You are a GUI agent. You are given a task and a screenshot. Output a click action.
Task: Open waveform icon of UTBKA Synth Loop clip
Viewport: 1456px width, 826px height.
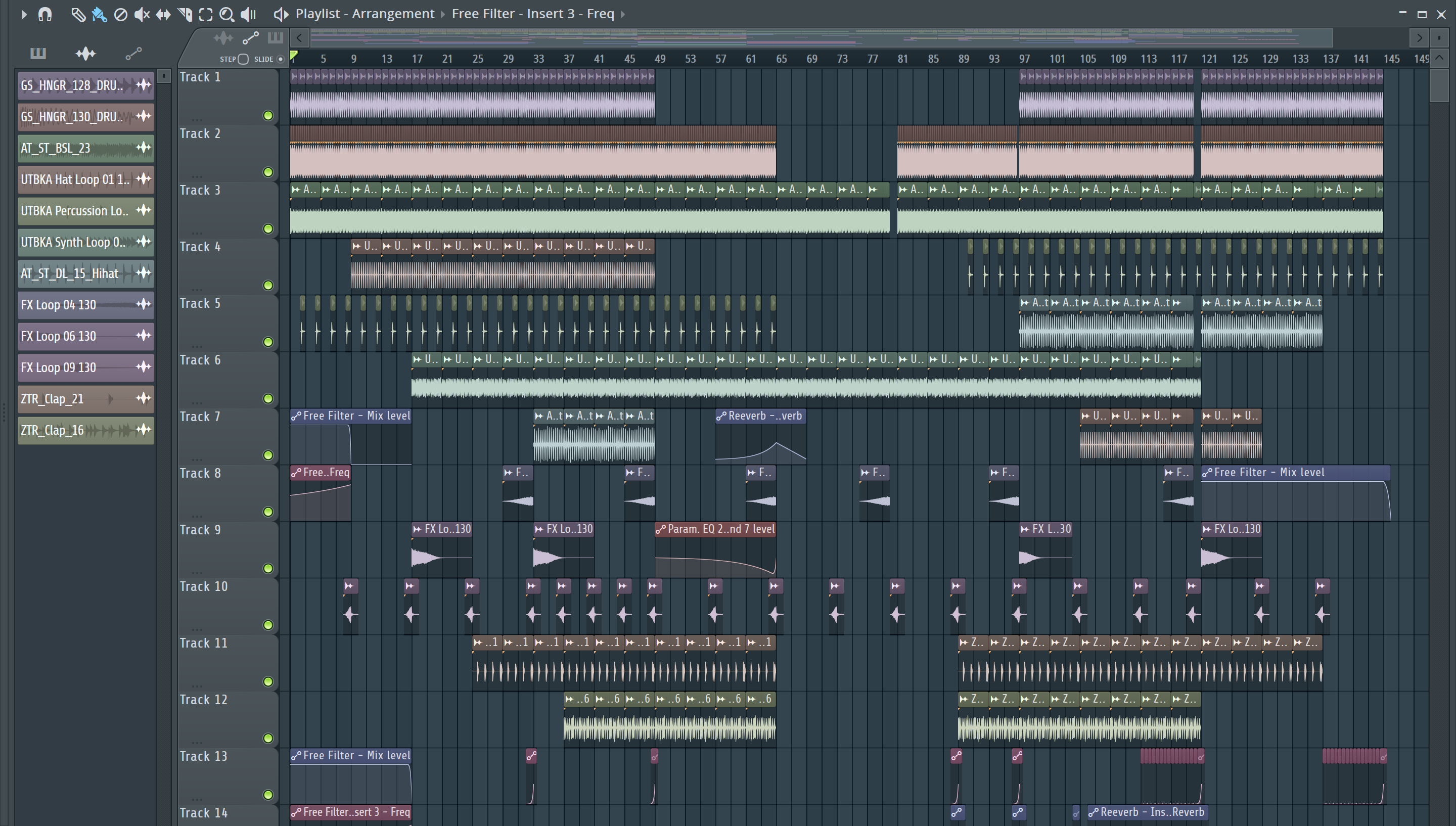point(144,242)
